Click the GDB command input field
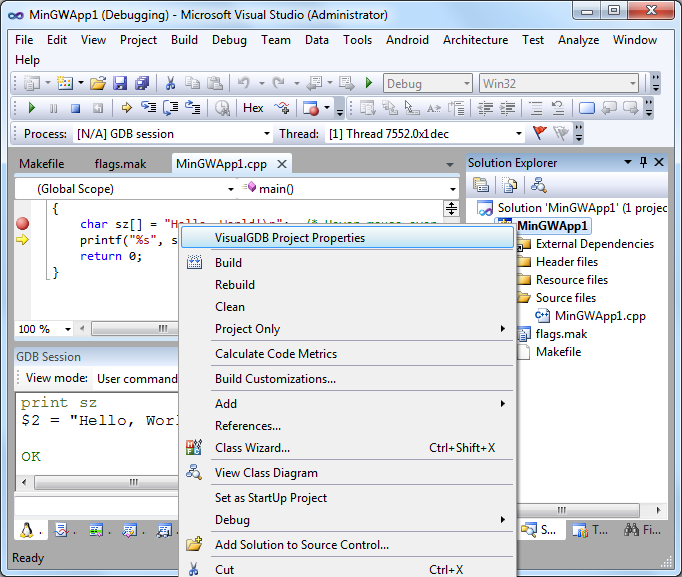This screenshot has height=577, width=682. tap(97, 505)
